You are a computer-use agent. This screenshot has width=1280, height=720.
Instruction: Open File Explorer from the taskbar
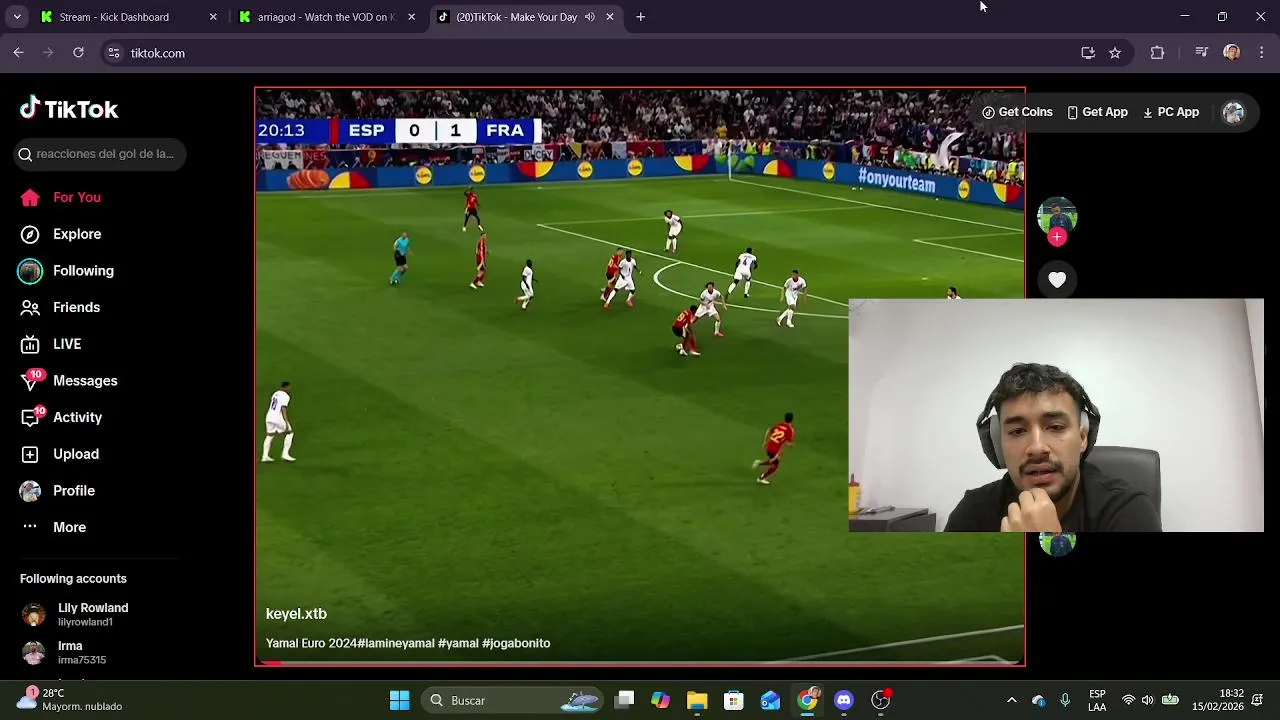[x=697, y=700]
